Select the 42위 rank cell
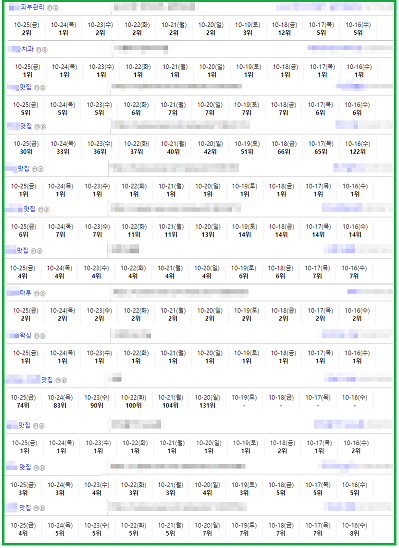This screenshot has height=548, width=399. 210,152
